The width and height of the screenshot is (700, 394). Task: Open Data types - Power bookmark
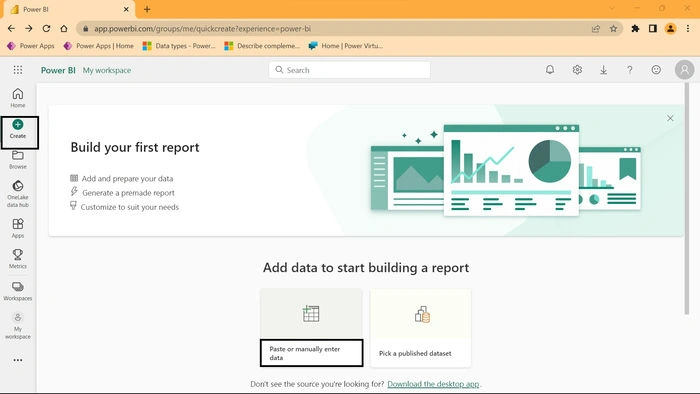[x=179, y=46]
